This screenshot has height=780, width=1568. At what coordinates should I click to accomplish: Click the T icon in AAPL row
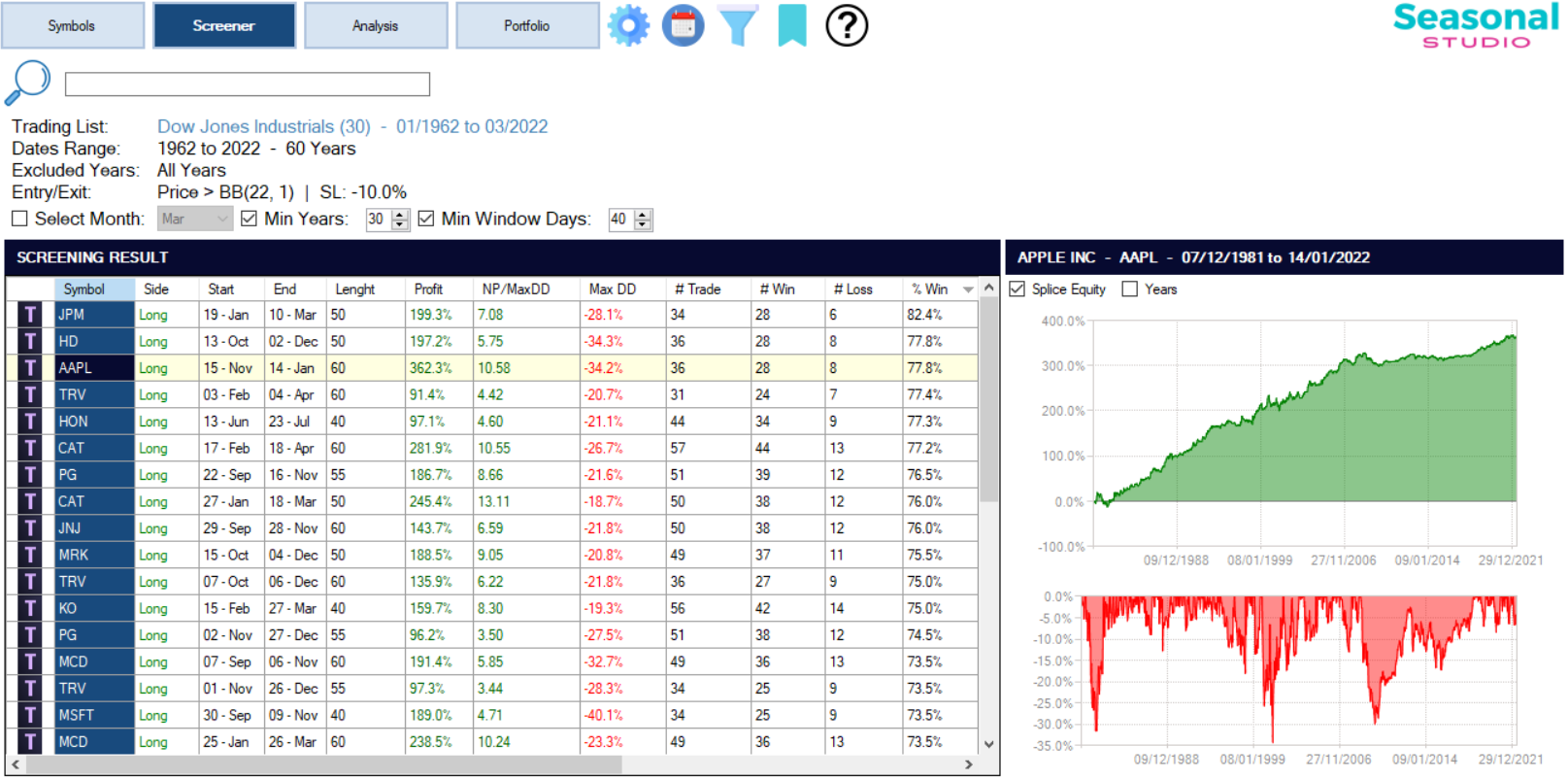pos(30,368)
